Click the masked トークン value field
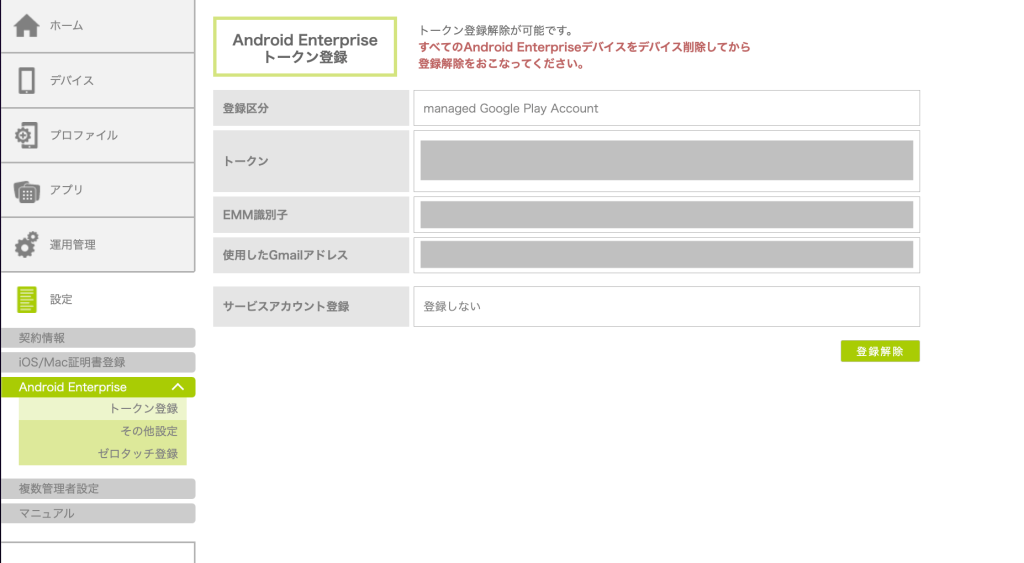Screen dimensions: 1024x563 (666, 161)
